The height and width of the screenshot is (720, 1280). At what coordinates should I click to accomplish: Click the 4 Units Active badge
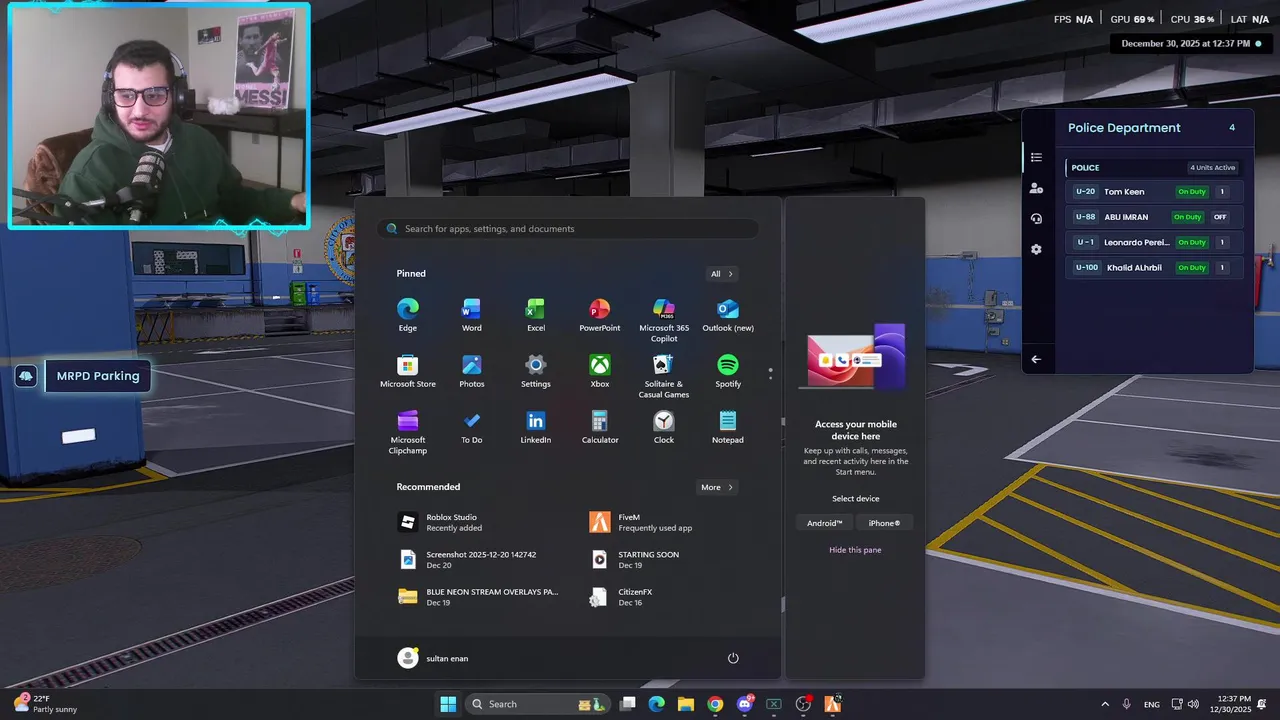coord(1213,168)
